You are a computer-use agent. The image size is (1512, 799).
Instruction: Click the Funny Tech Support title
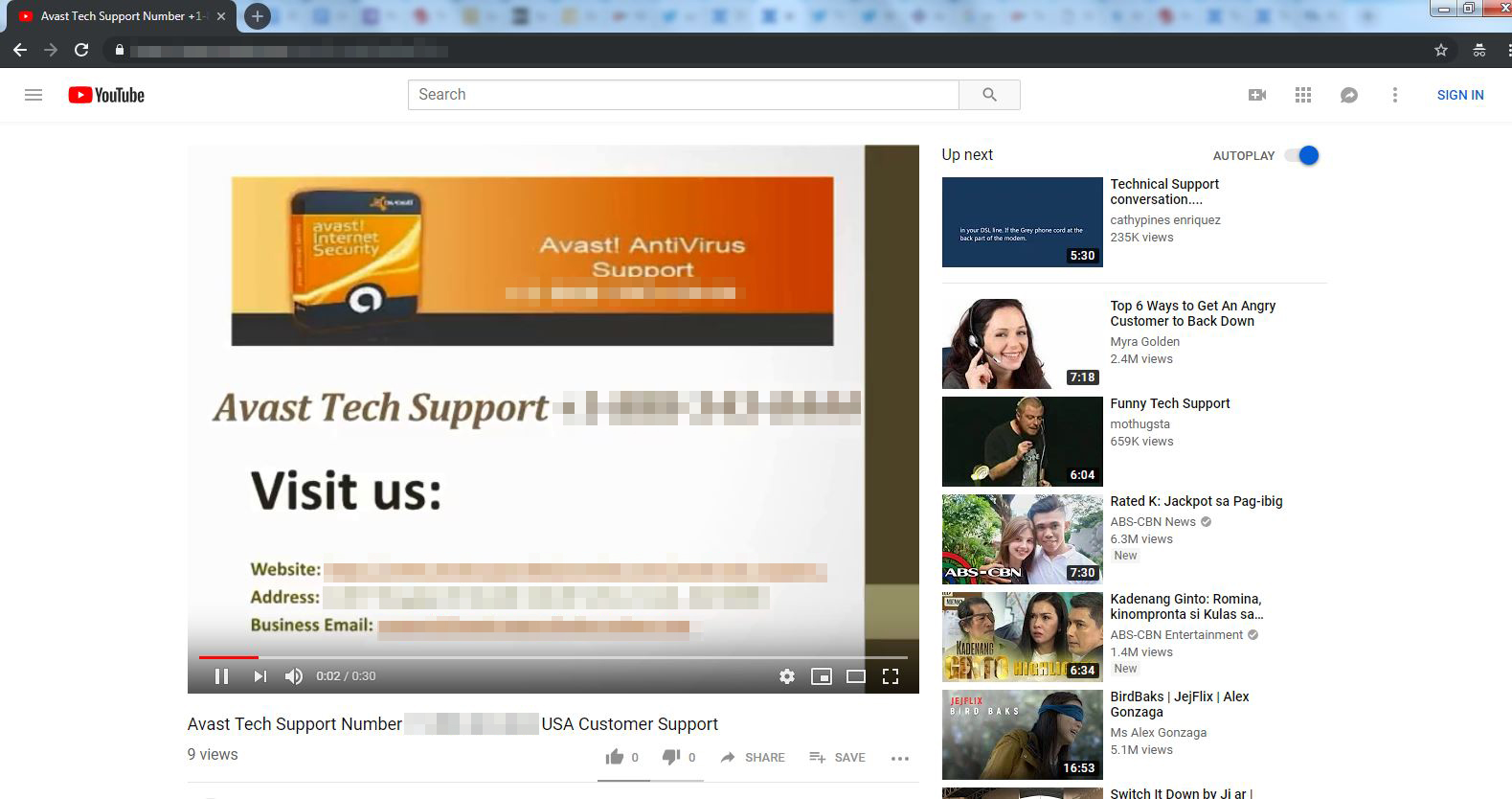tap(1170, 403)
